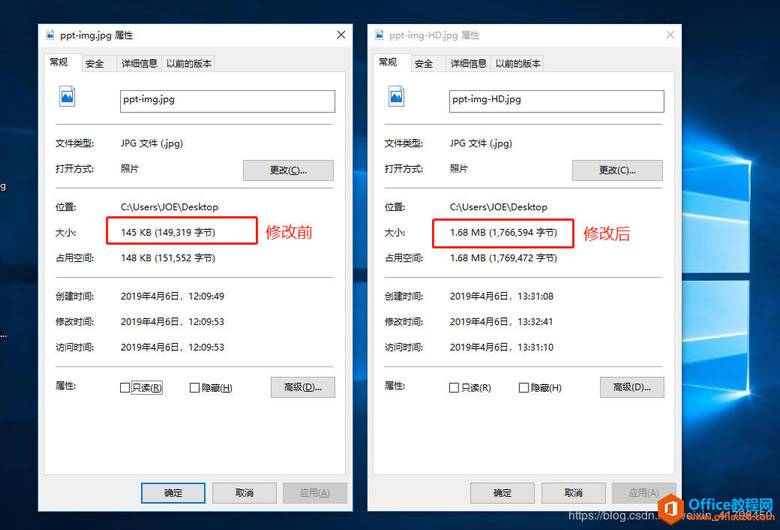This screenshot has width=780, height=530.
Task: Click creation time 12:09:49 value
Action: [173, 296]
